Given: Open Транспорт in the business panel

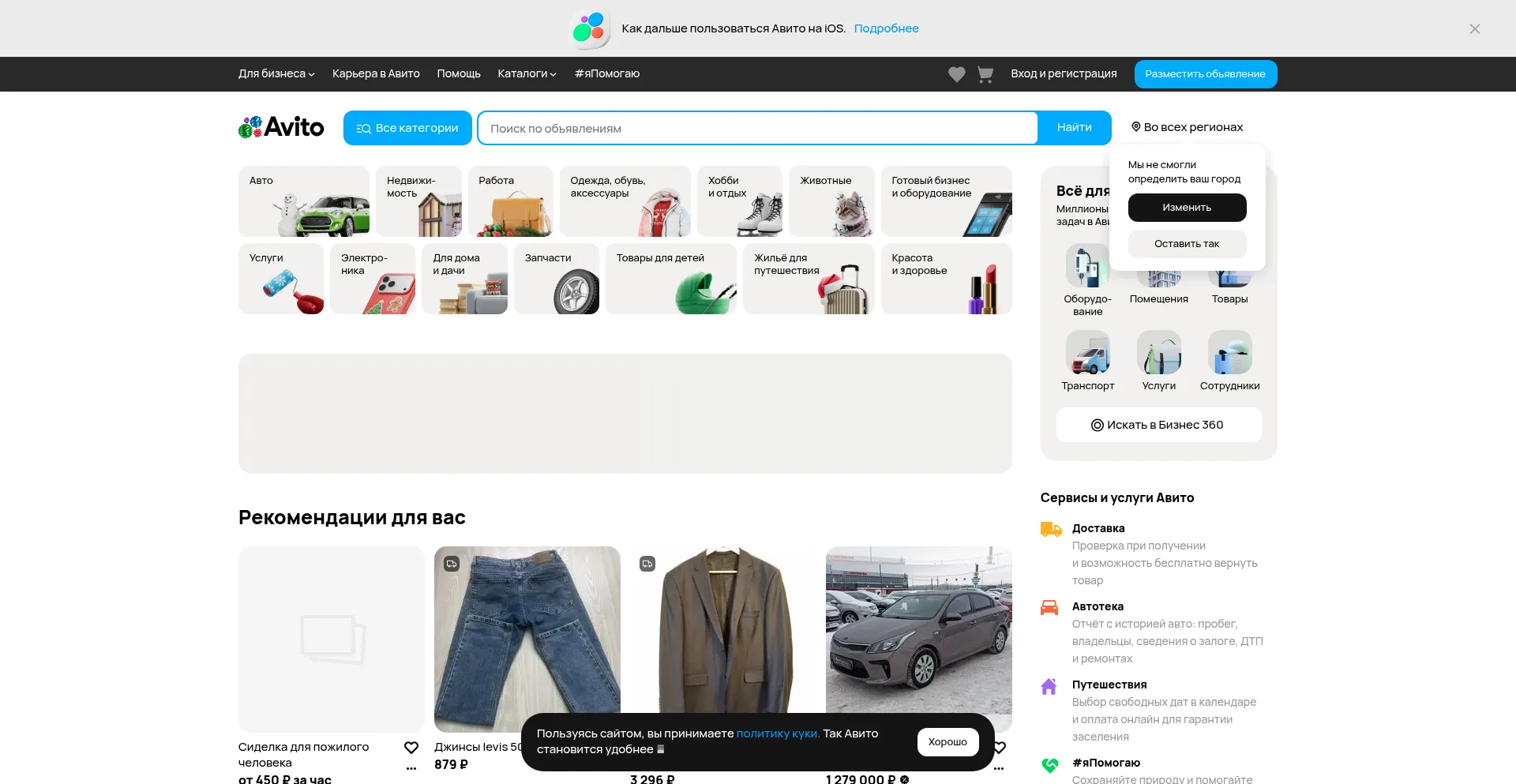Looking at the screenshot, I should click(x=1087, y=361).
